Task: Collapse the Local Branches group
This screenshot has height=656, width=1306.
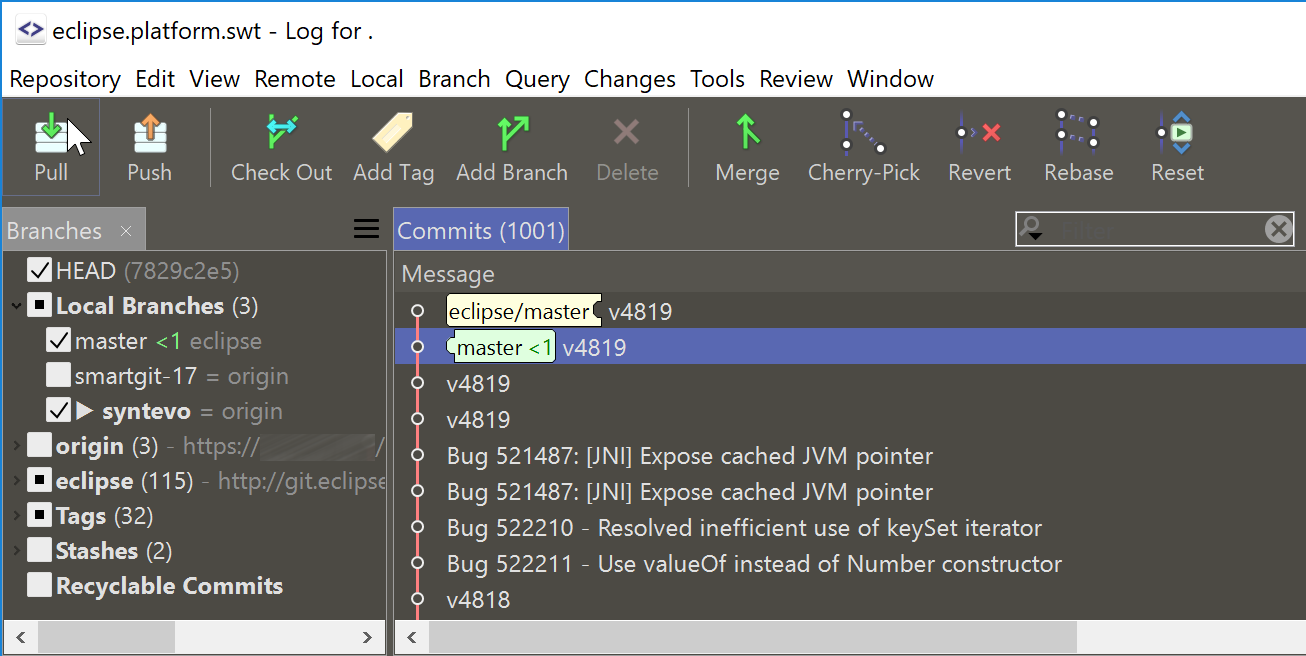Action: [x=14, y=306]
